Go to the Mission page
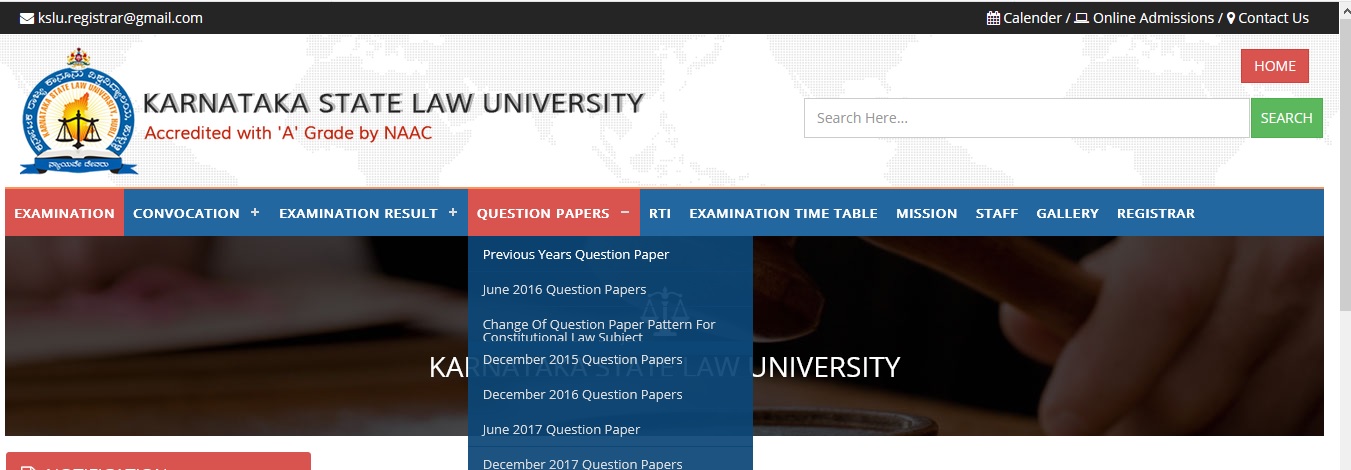The width and height of the screenshot is (1351, 470). point(926,213)
